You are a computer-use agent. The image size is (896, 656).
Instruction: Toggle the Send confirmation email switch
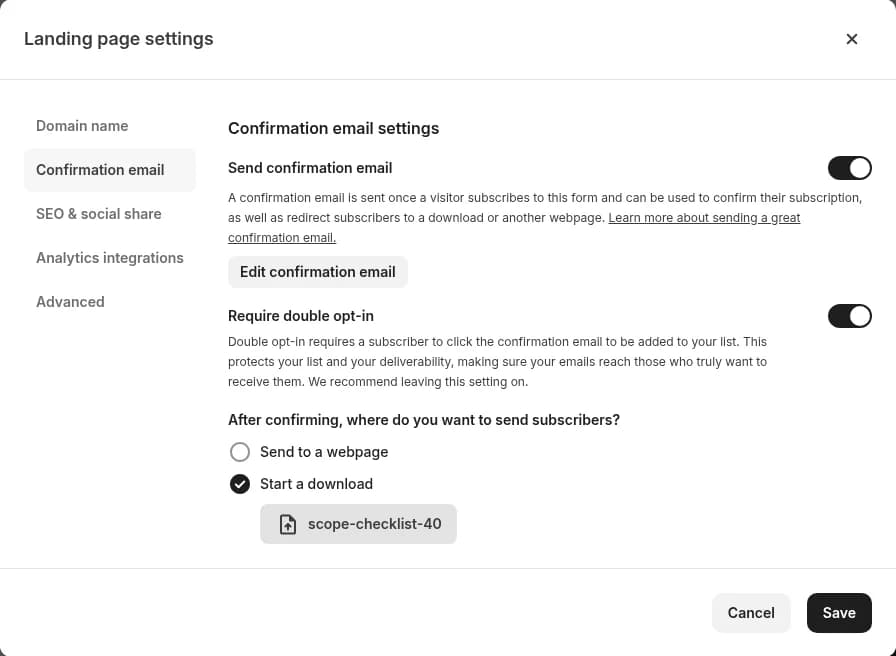[x=849, y=168]
